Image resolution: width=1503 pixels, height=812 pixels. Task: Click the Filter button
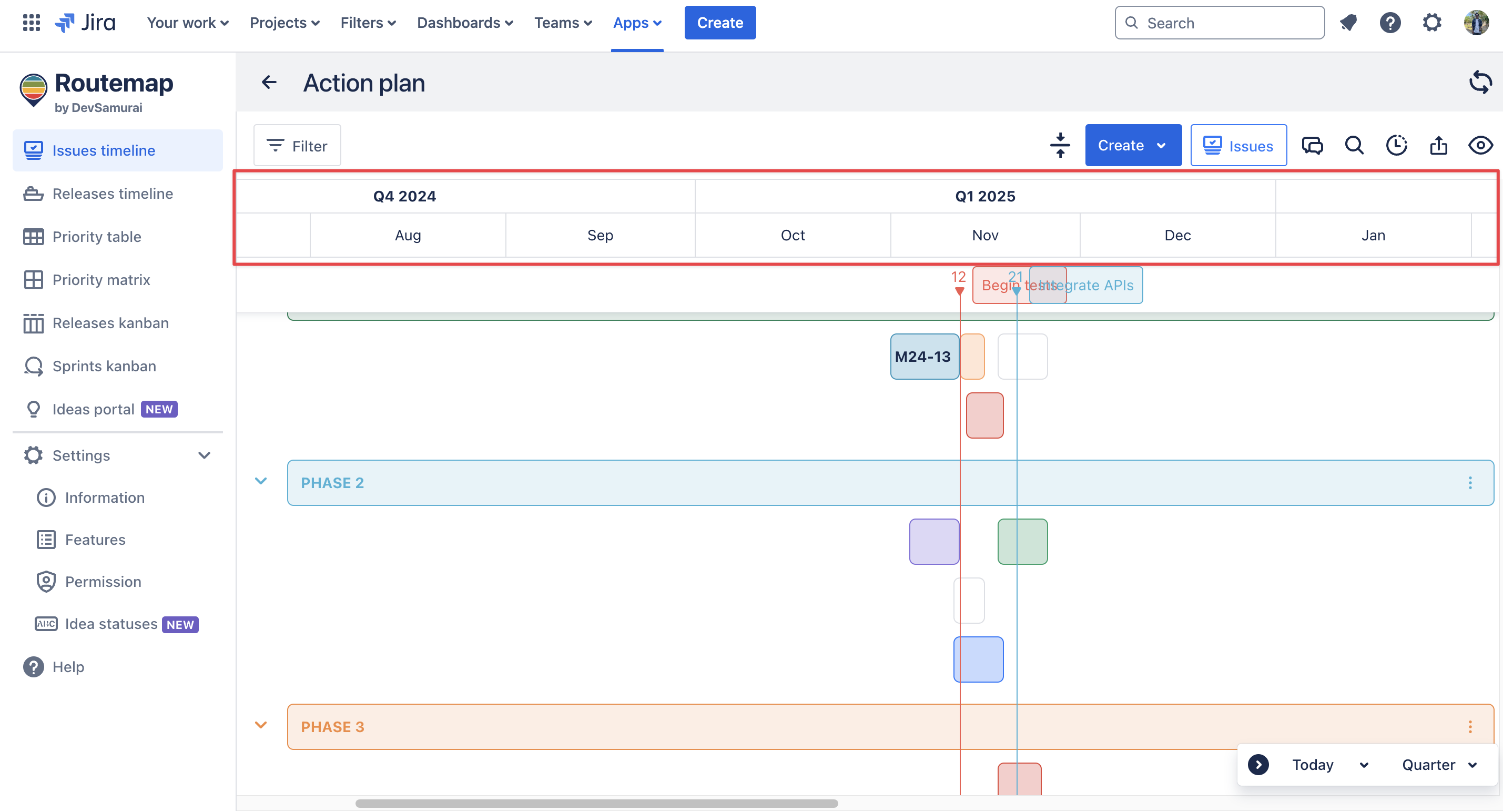(x=297, y=145)
